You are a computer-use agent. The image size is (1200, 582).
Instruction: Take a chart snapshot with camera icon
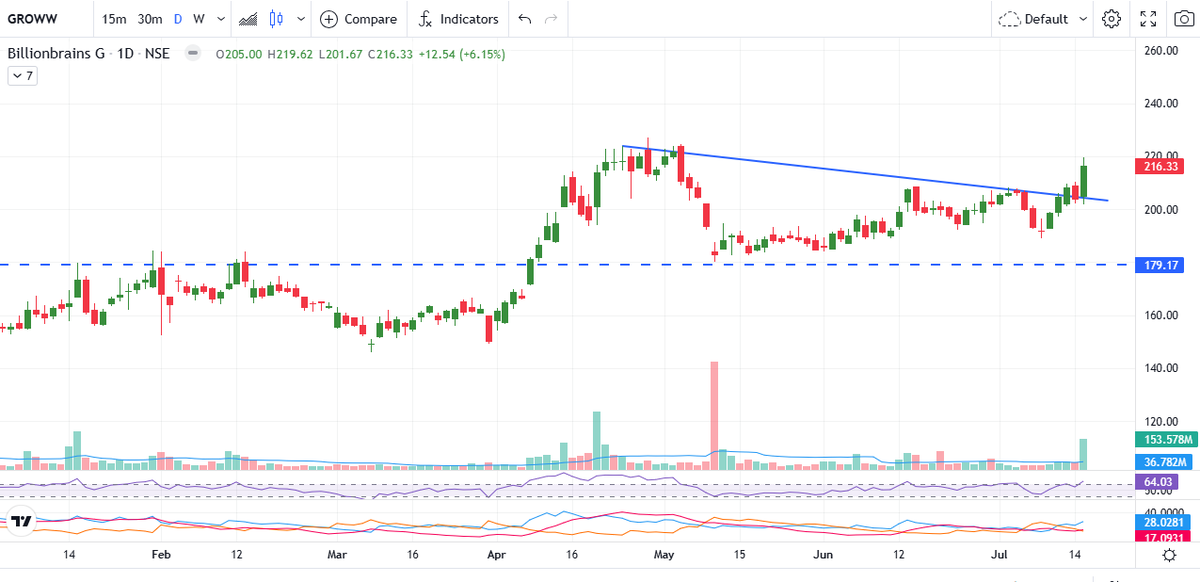[1182, 19]
